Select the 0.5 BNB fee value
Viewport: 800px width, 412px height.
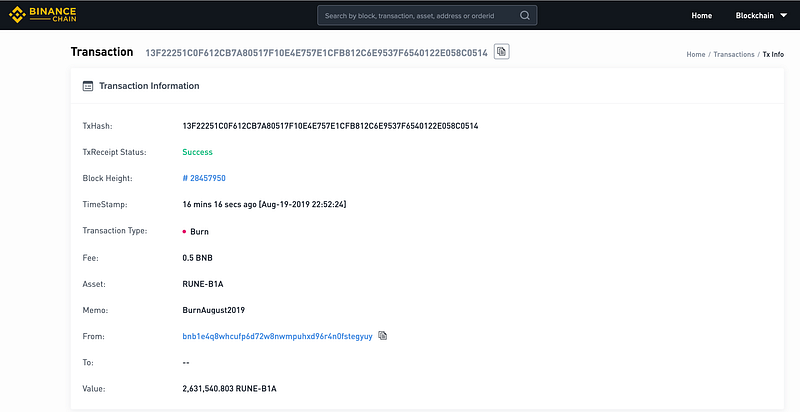pos(197,258)
